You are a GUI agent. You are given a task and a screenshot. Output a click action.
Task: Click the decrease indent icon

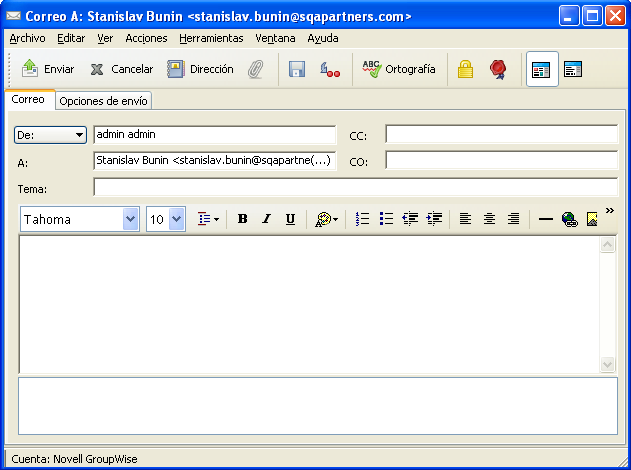point(410,219)
